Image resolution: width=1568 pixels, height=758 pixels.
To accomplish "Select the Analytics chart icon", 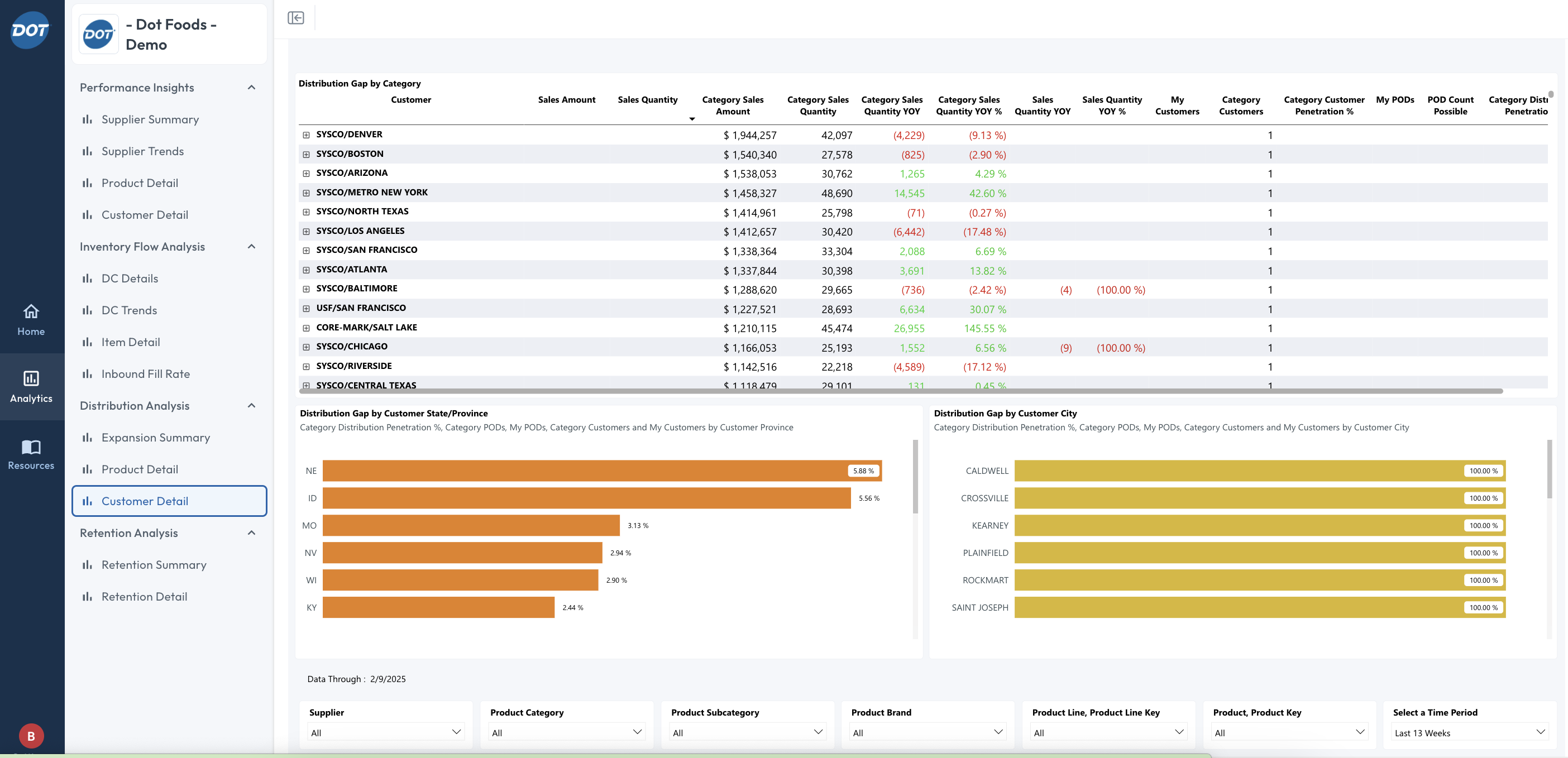I will click(x=31, y=379).
